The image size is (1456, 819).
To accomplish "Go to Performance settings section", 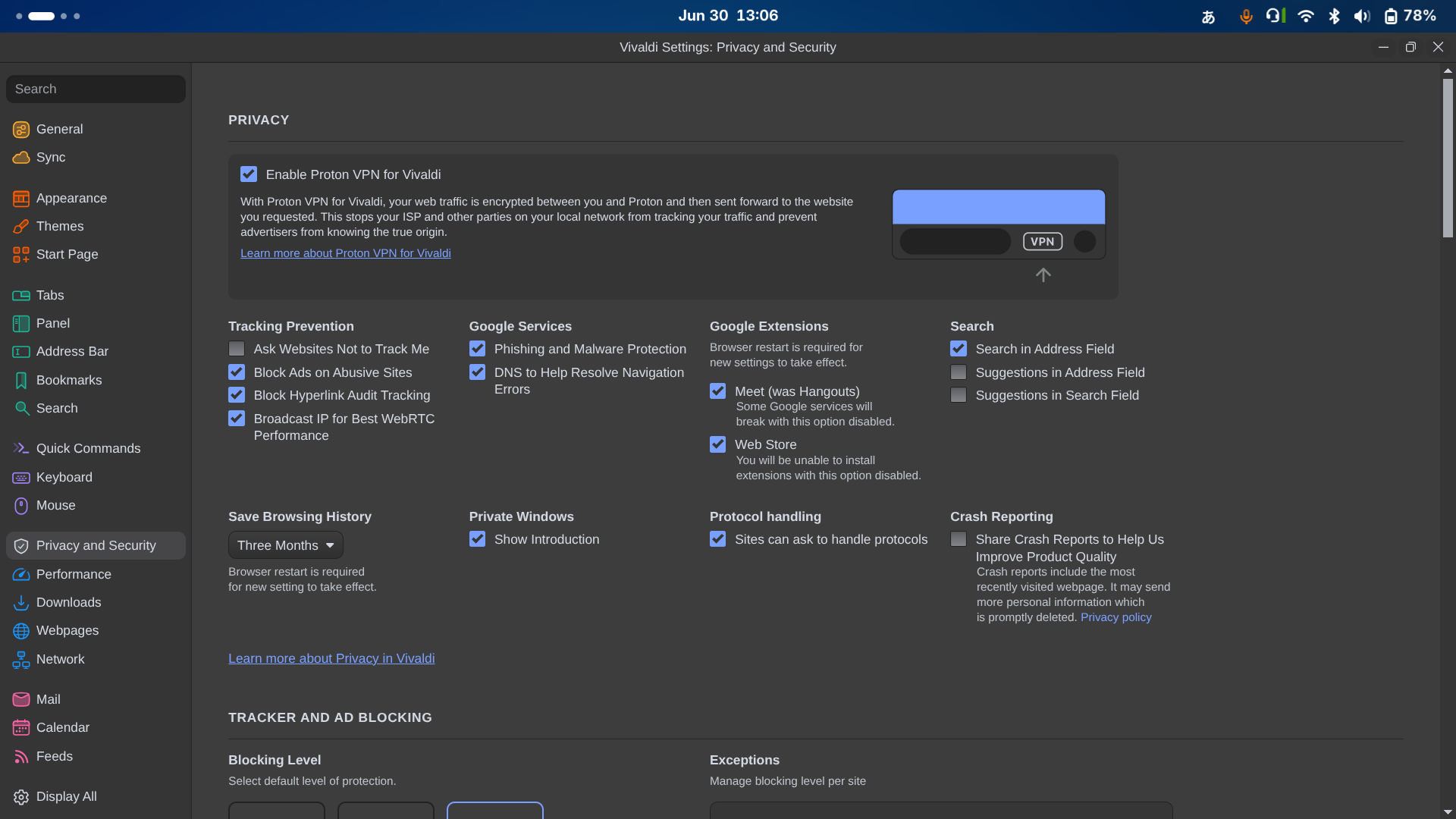I will click(96, 575).
